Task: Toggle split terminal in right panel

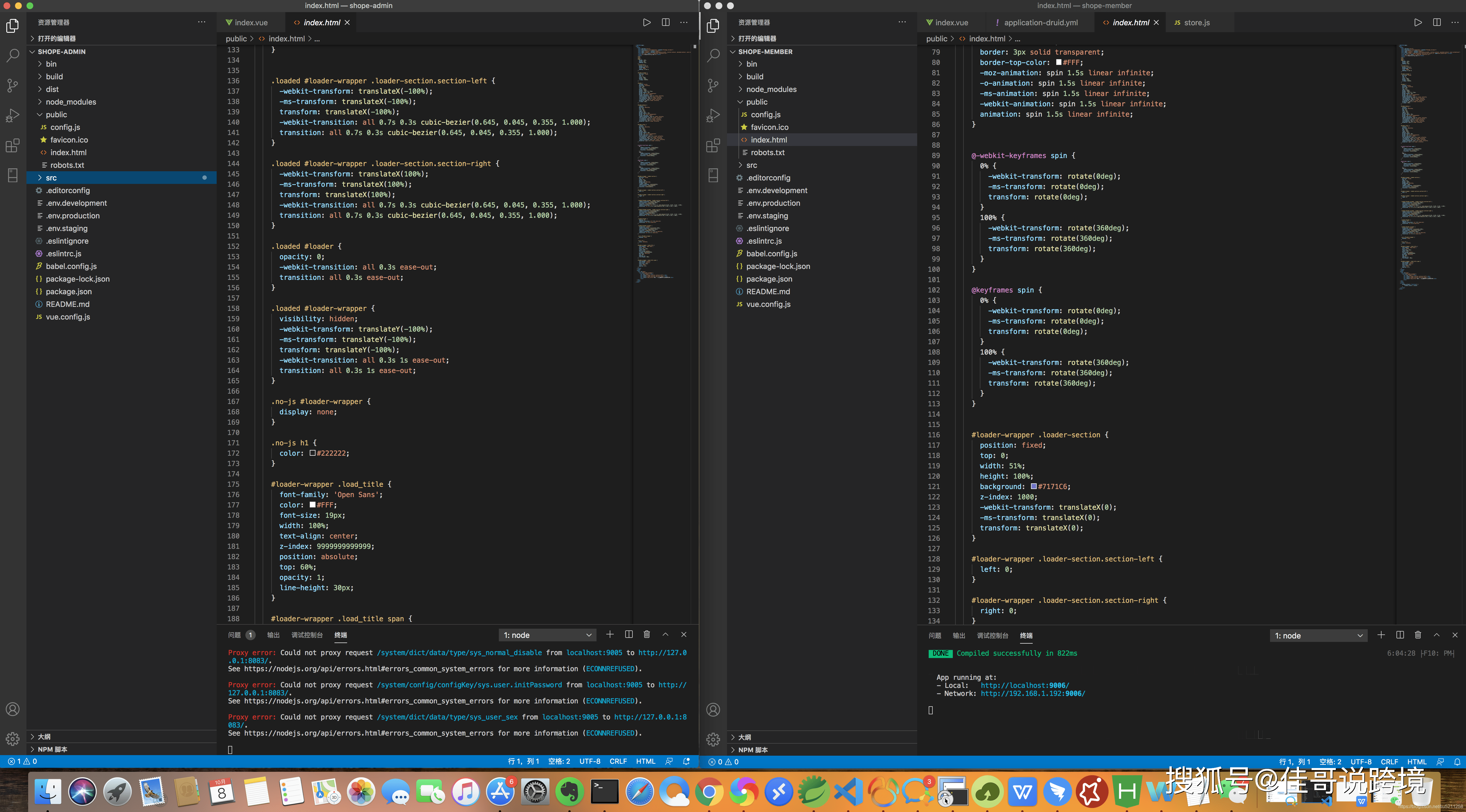Action: [1399, 635]
